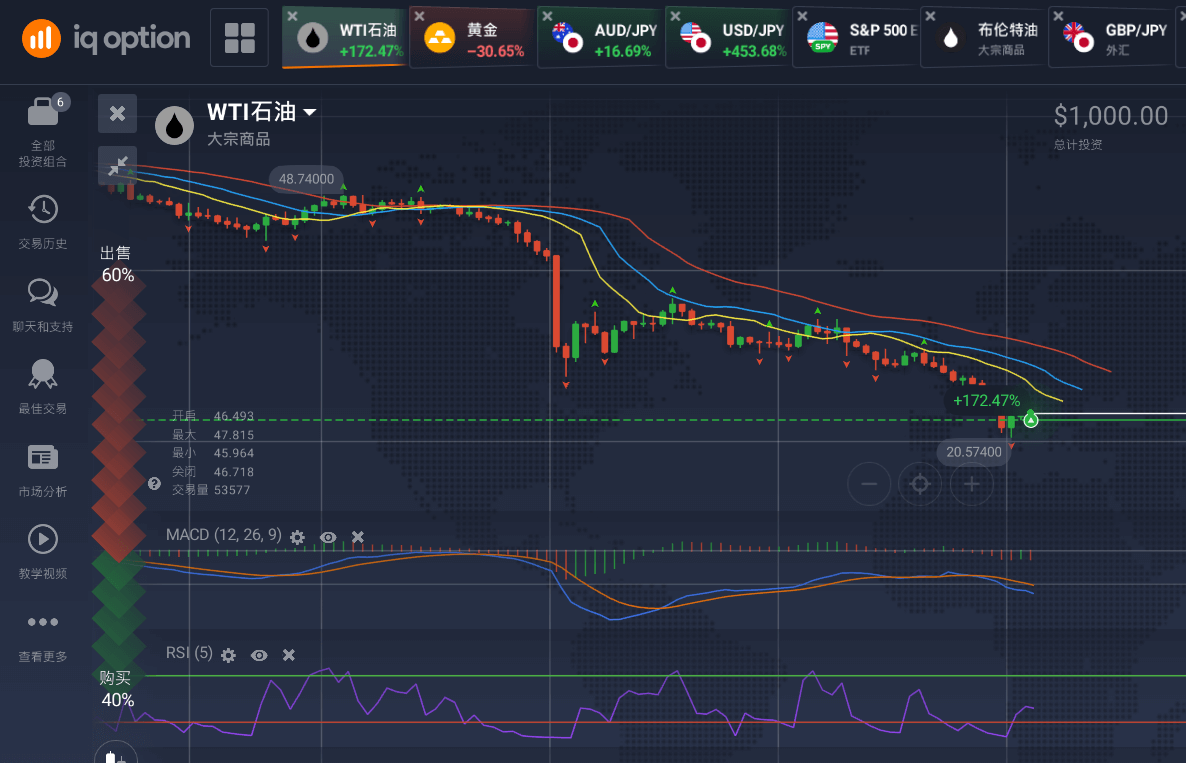Viewport: 1186px width, 763px height.
Task: Open the best trades leaderboard icon
Action: click(43, 374)
